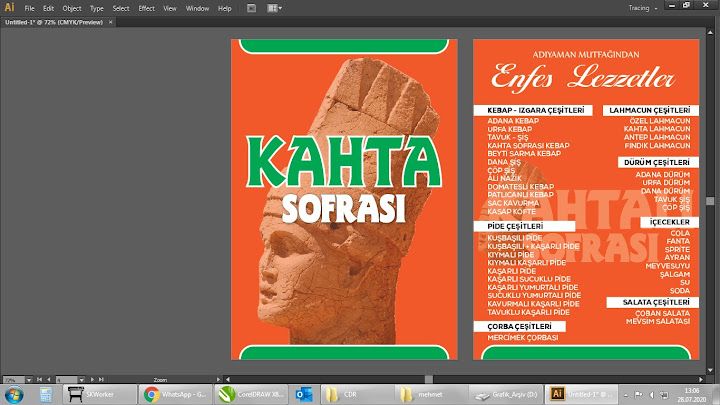Open the Window menu

pyautogui.click(x=197, y=8)
